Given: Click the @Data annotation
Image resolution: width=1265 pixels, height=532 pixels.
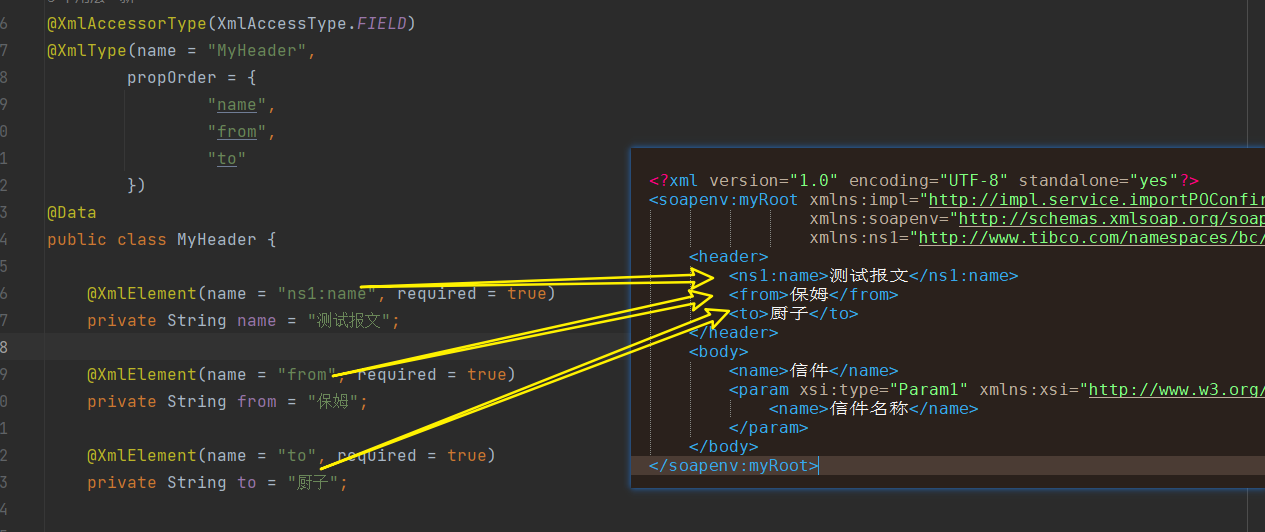Looking at the screenshot, I should point(71,213).
